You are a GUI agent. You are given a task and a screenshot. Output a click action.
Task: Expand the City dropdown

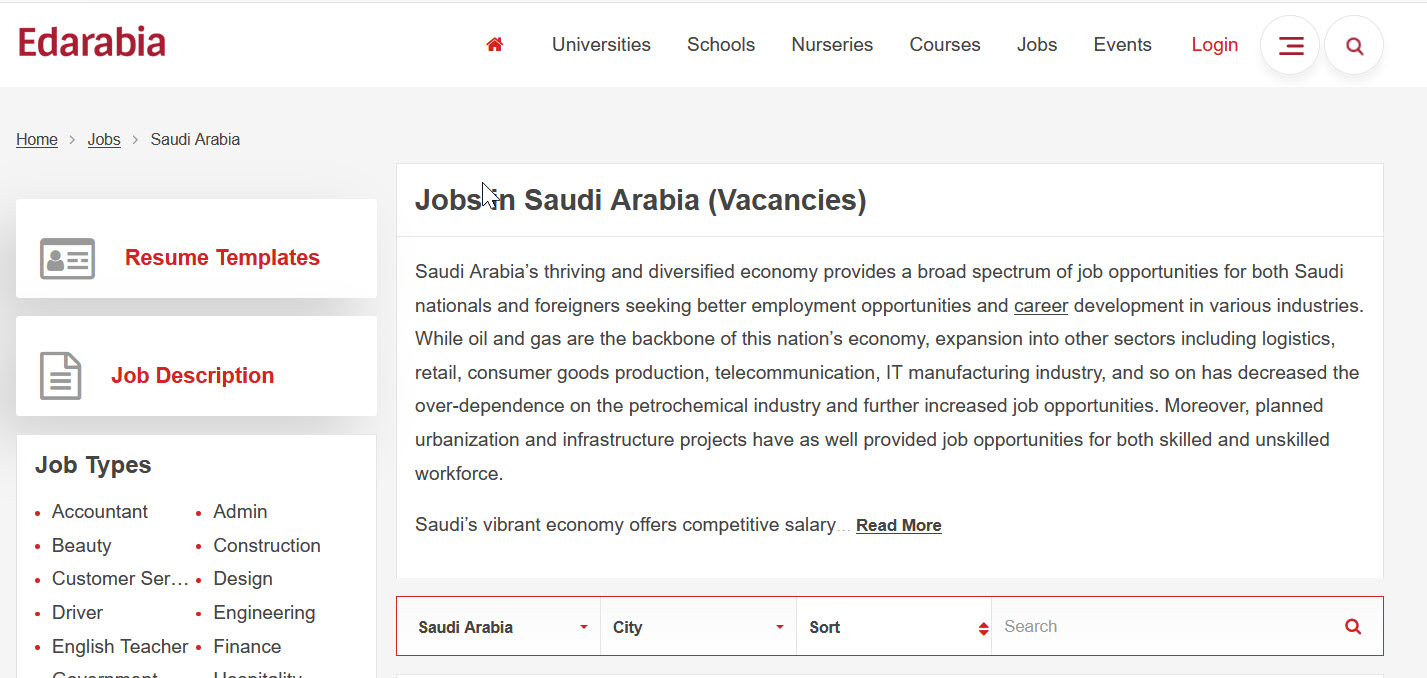point(698,627)
